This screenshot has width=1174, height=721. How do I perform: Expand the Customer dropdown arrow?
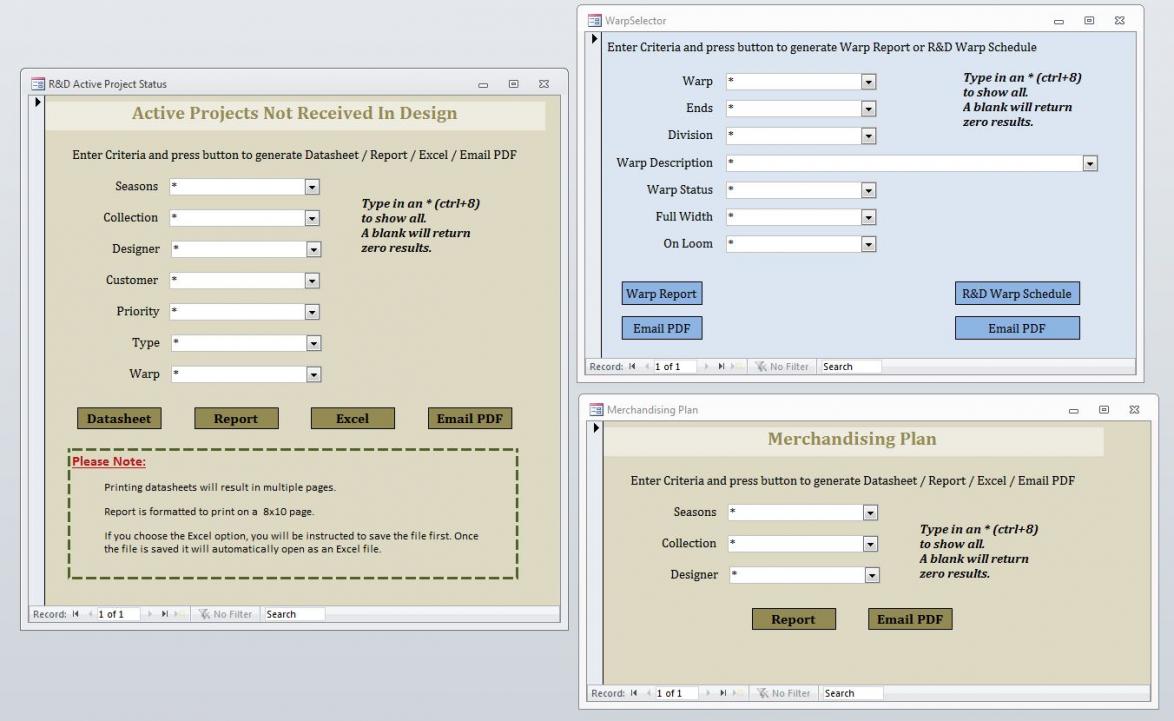point(312,281)
